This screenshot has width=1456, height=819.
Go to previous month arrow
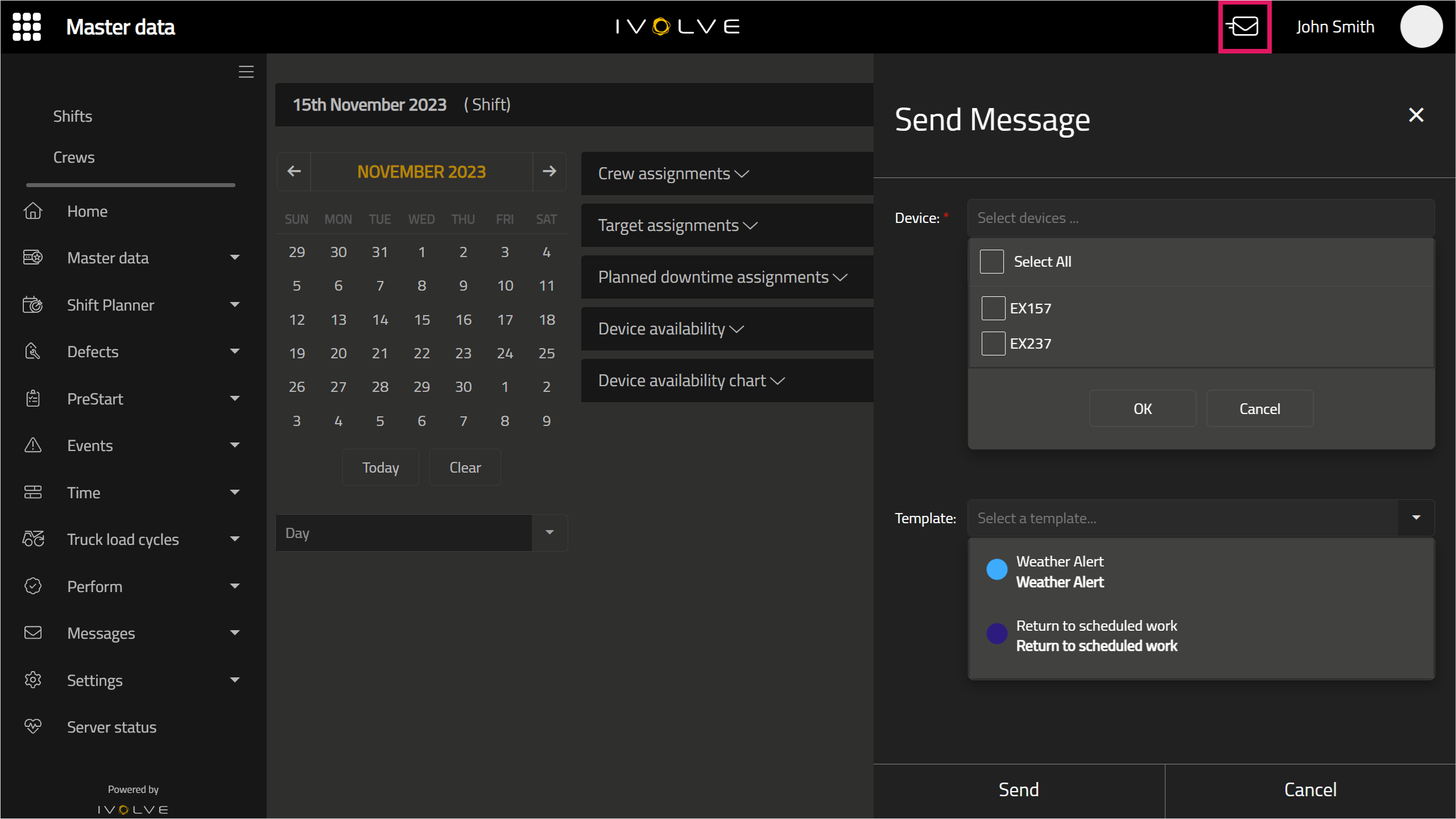point(294,171)
